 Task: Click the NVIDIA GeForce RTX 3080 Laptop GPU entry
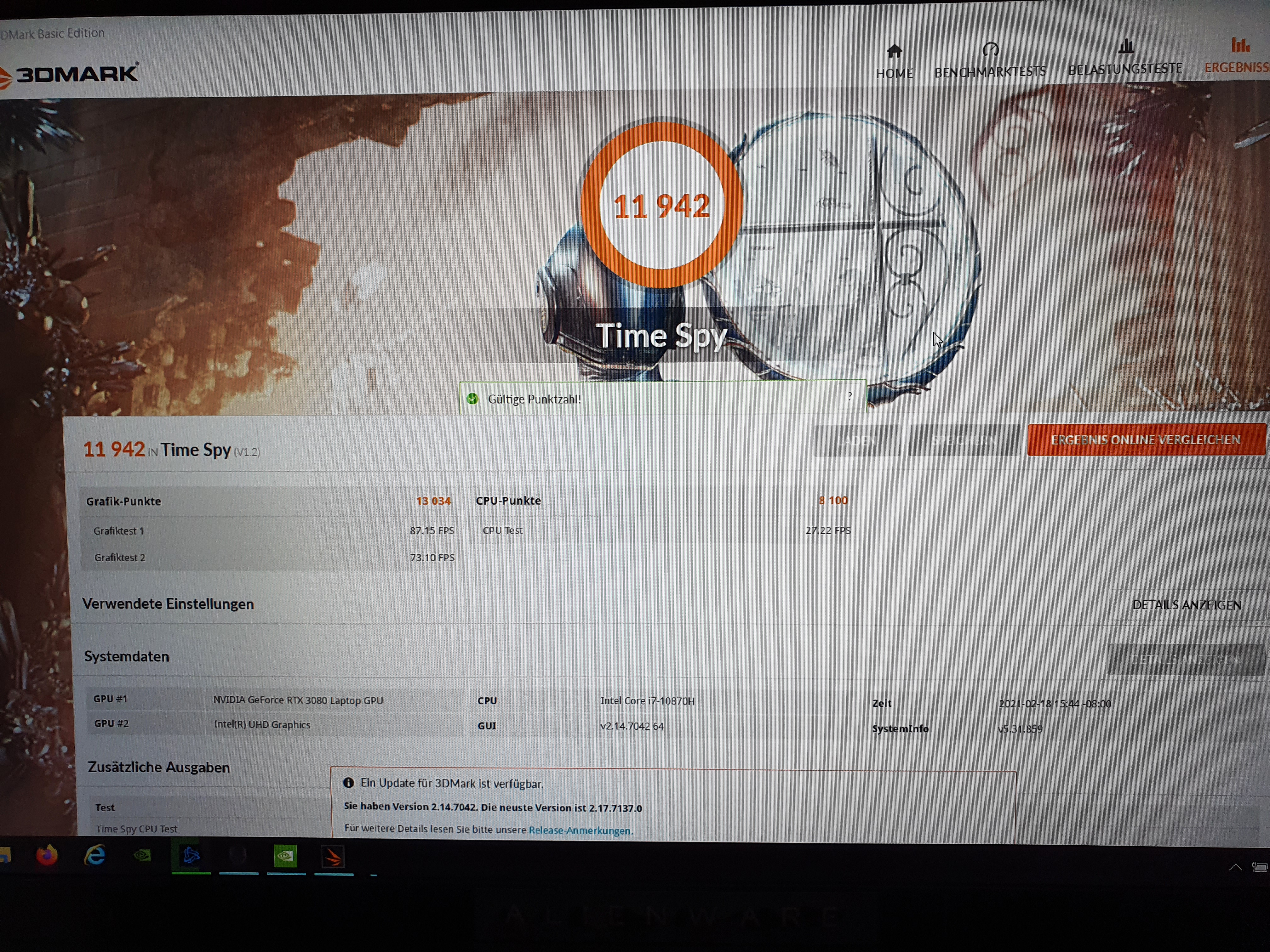[298, 700]
